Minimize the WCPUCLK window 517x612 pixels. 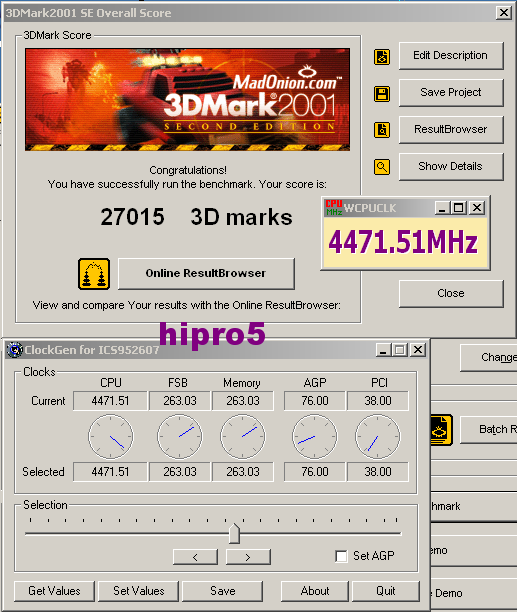pos(442,208)
